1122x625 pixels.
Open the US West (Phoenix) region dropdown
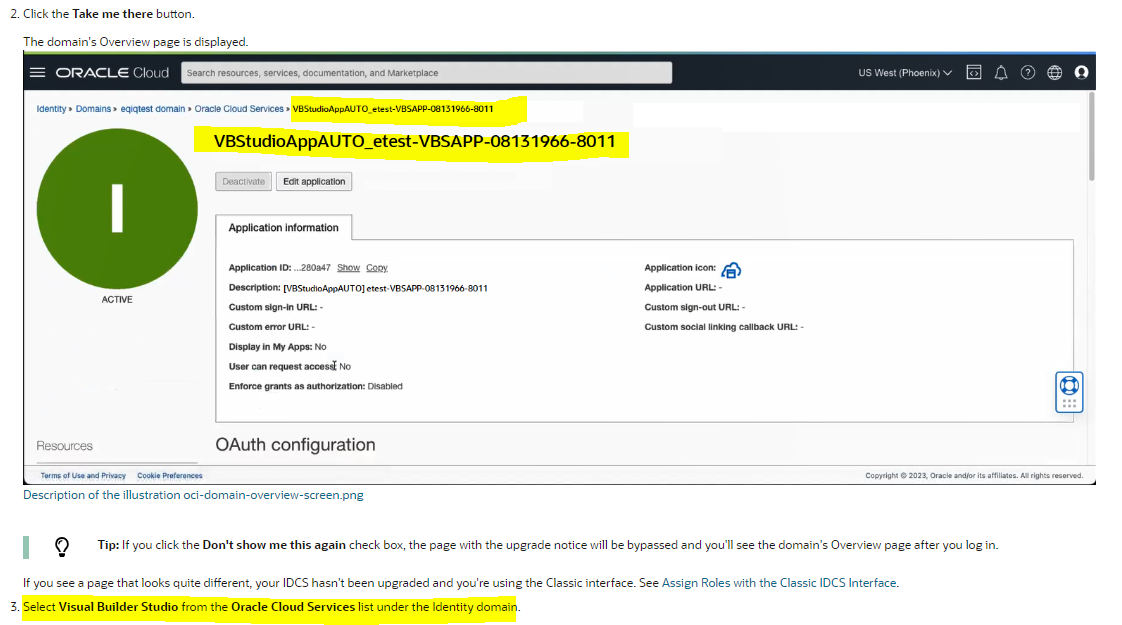[x=903, y=71]
